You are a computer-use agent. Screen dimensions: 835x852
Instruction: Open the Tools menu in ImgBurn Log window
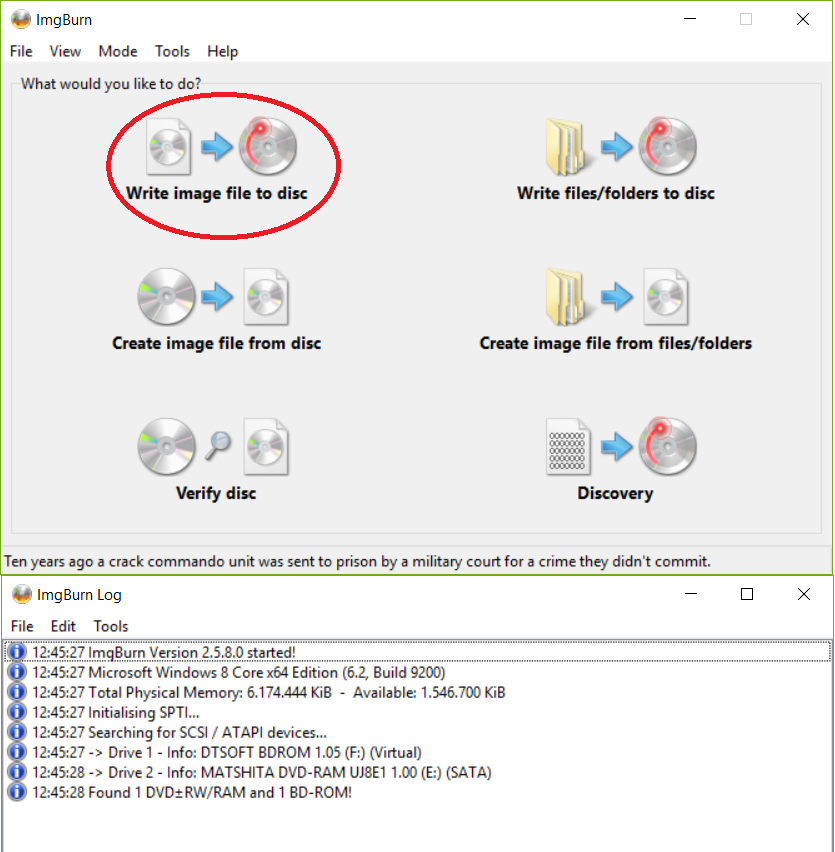[111, 627]
